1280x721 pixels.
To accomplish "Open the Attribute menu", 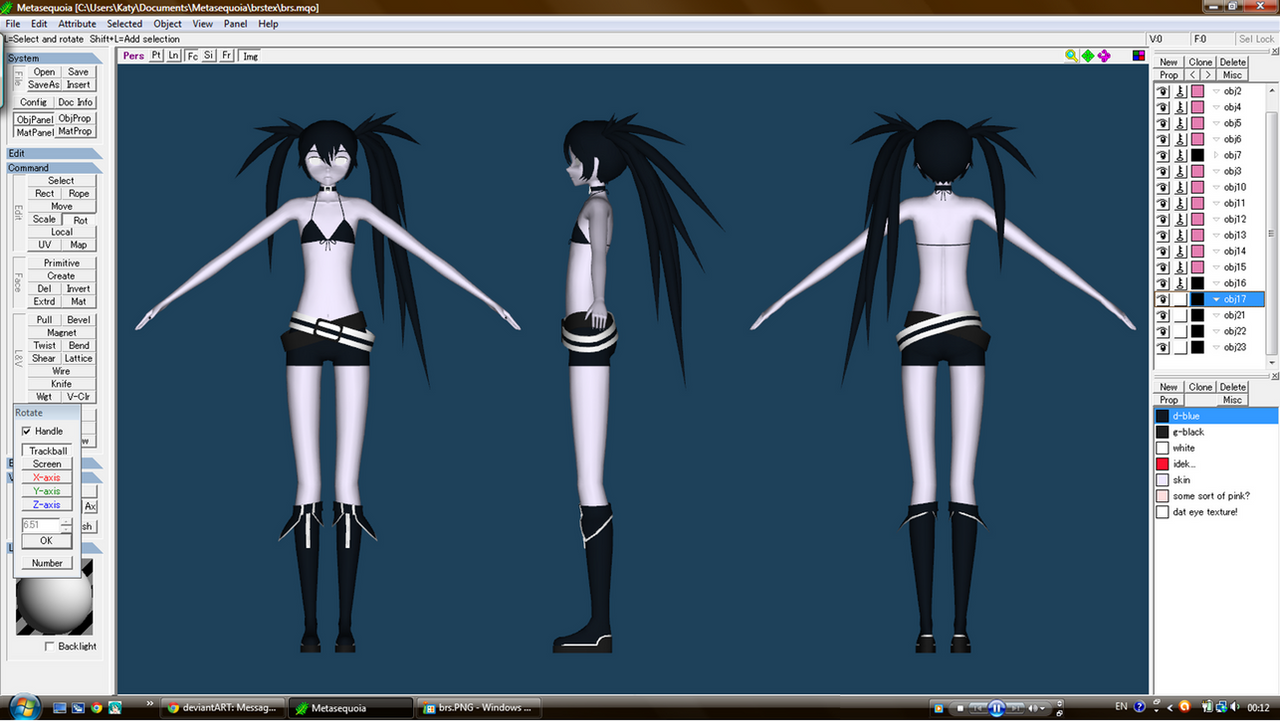I will coord(77,24).
